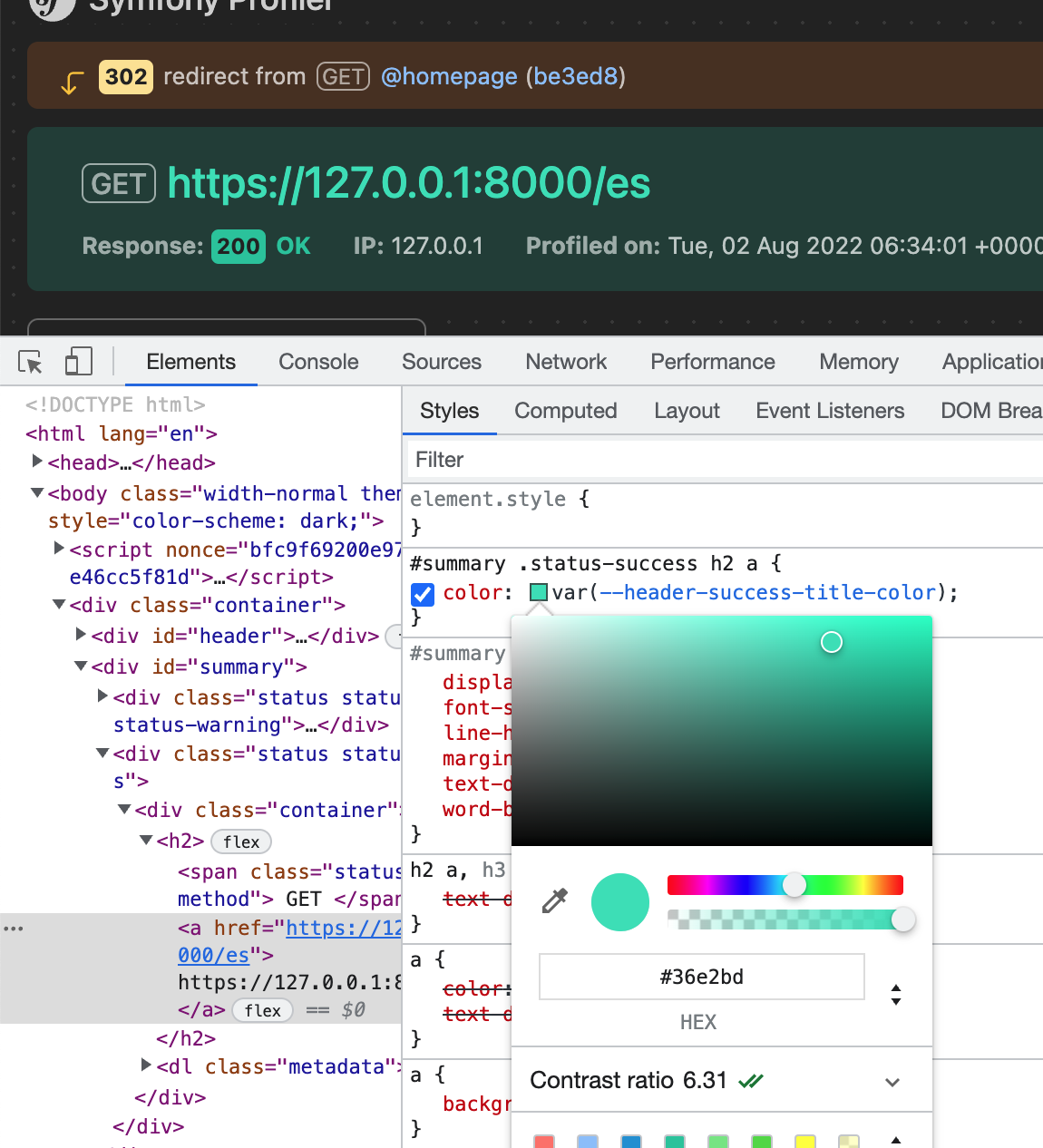The height and width of the screenshot is (1148, 1043).
Task: Adjust the opacity alpha slider handle
Action: pyautogui.click(x=903, y=919)
